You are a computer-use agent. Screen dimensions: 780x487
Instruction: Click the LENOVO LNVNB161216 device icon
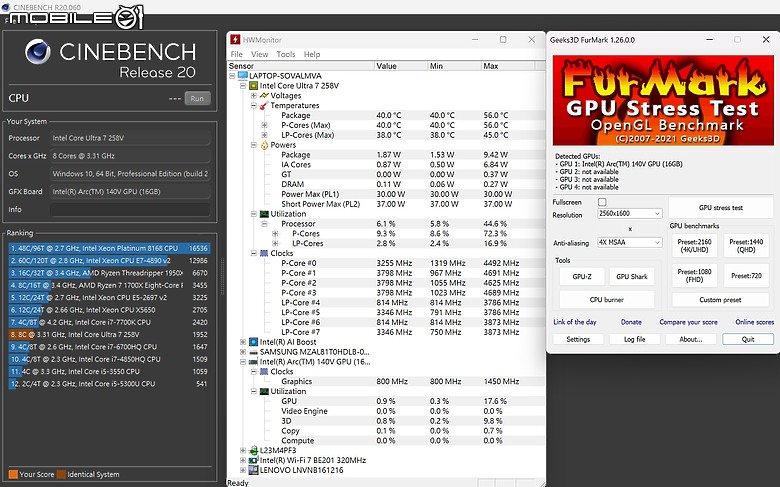pos(253,470)
